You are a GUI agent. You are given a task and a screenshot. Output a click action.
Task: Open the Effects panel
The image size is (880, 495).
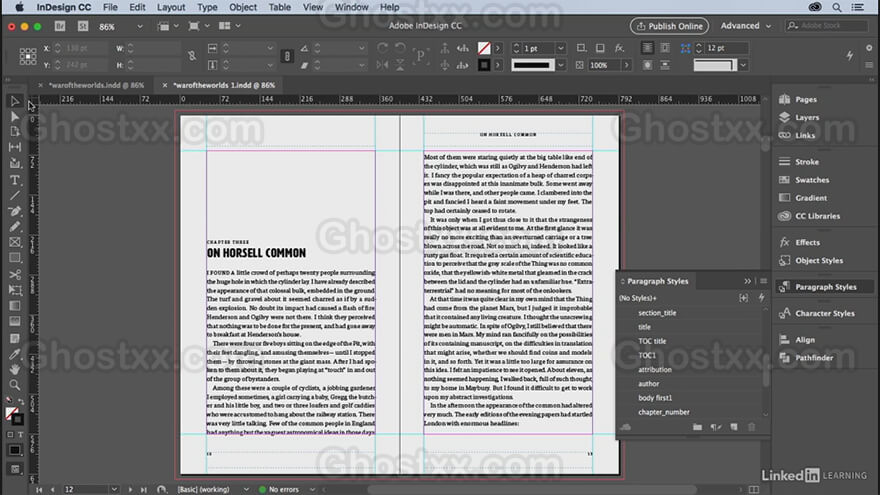[x=800, y=242]
